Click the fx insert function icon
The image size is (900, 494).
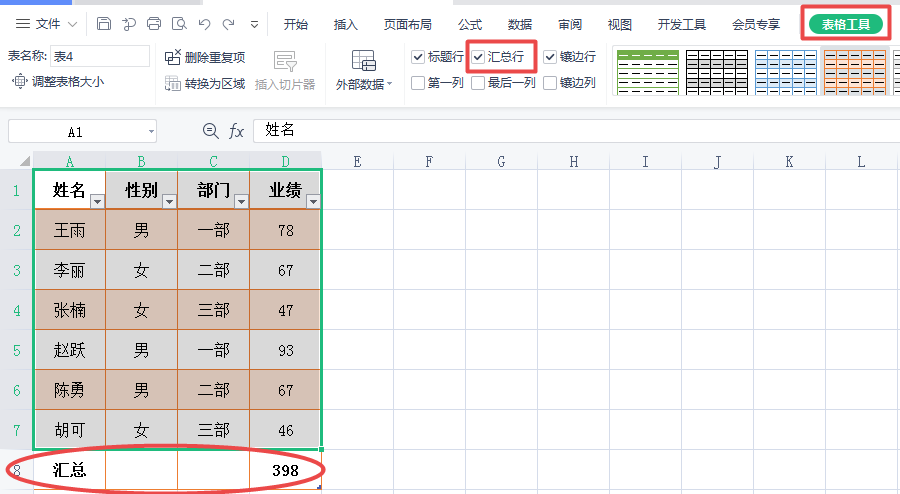tap(236, 131)
